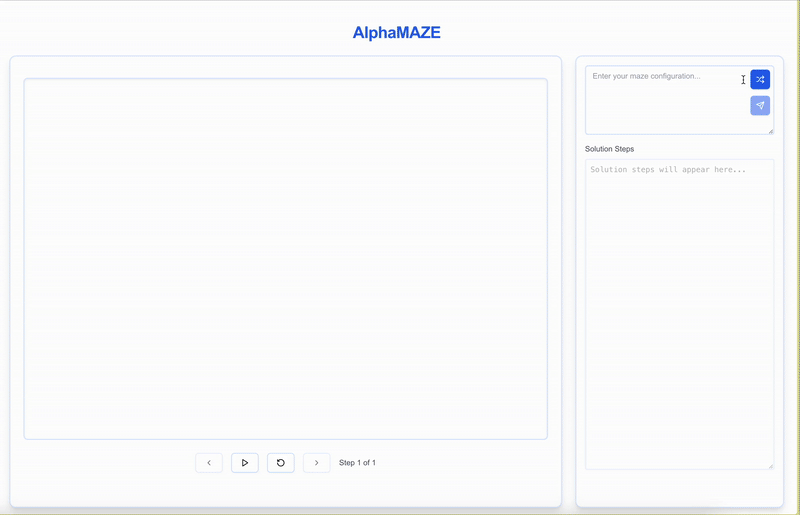Image resolution: width=800 pixels, height=515 pixels.
Task: Click the empty maze display canvas
Action: (285, 258)
